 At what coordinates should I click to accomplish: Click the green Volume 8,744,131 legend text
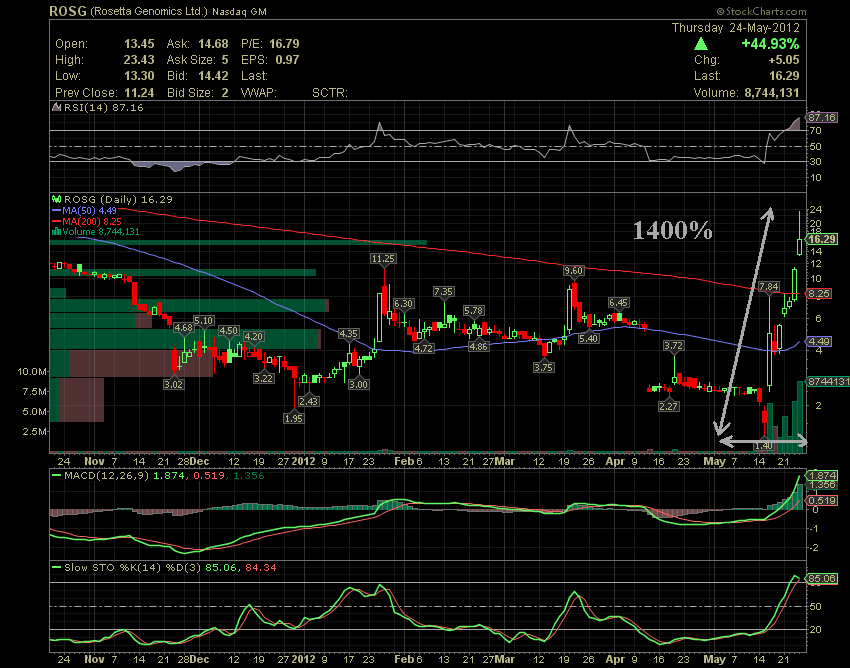[101, 232]
